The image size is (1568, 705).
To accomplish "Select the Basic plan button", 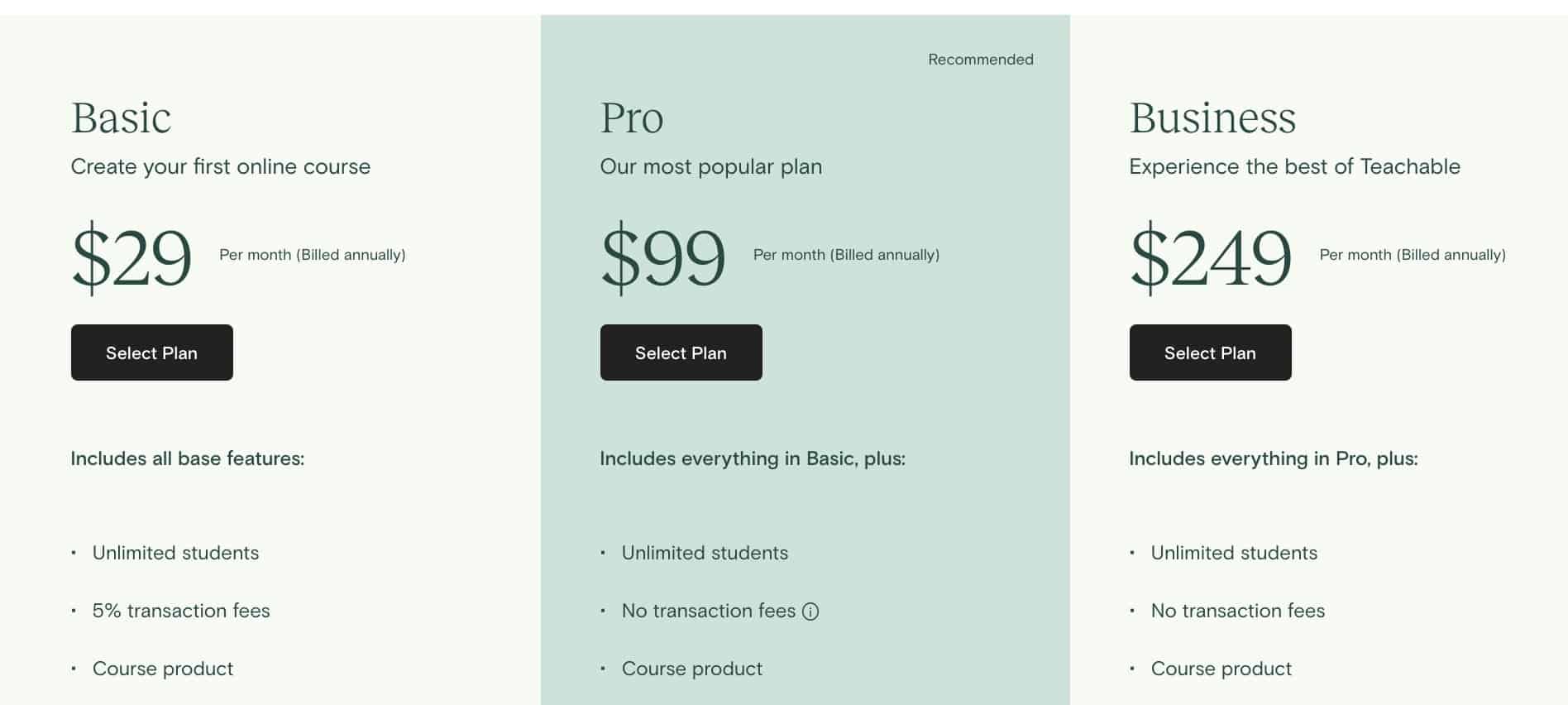I will point(151,352).
